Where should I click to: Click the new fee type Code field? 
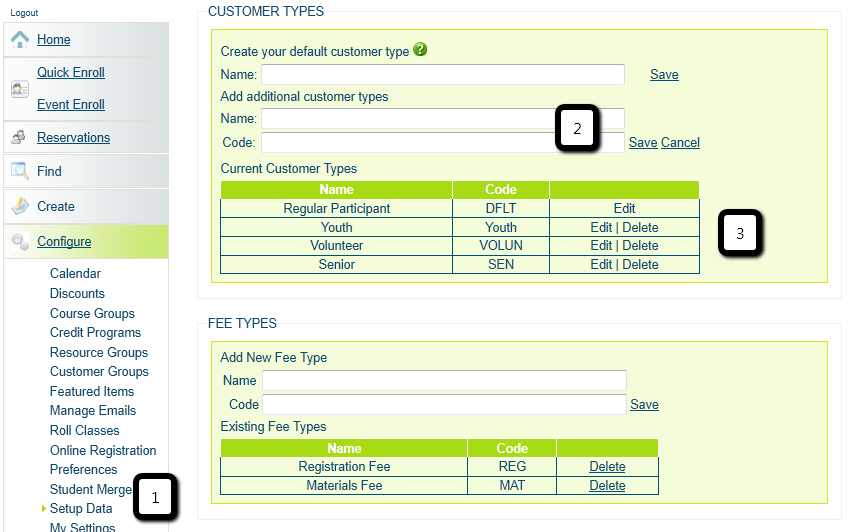tap(443, 404)
